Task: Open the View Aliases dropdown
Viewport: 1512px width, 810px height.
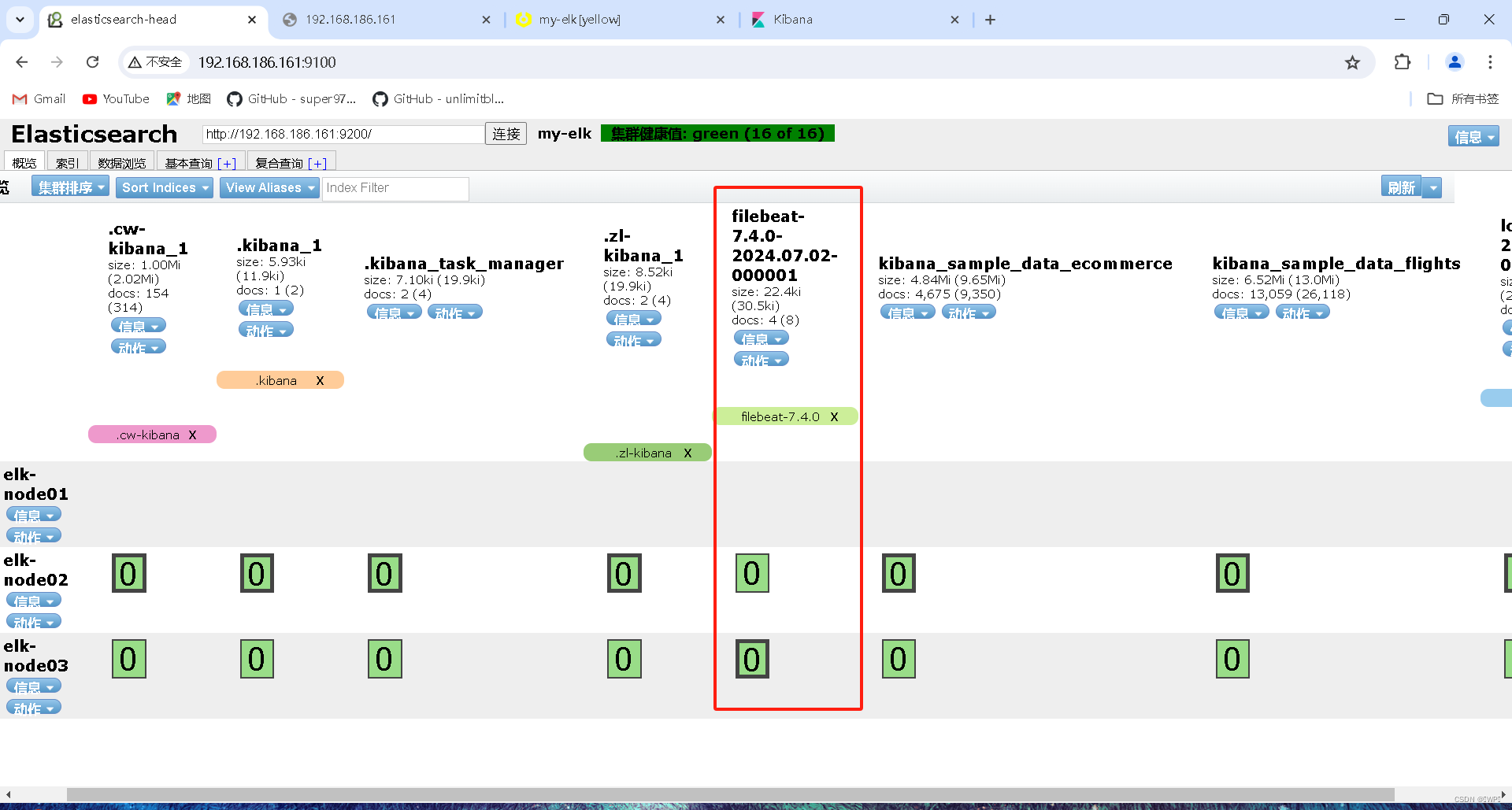Action: click(269, 187)
